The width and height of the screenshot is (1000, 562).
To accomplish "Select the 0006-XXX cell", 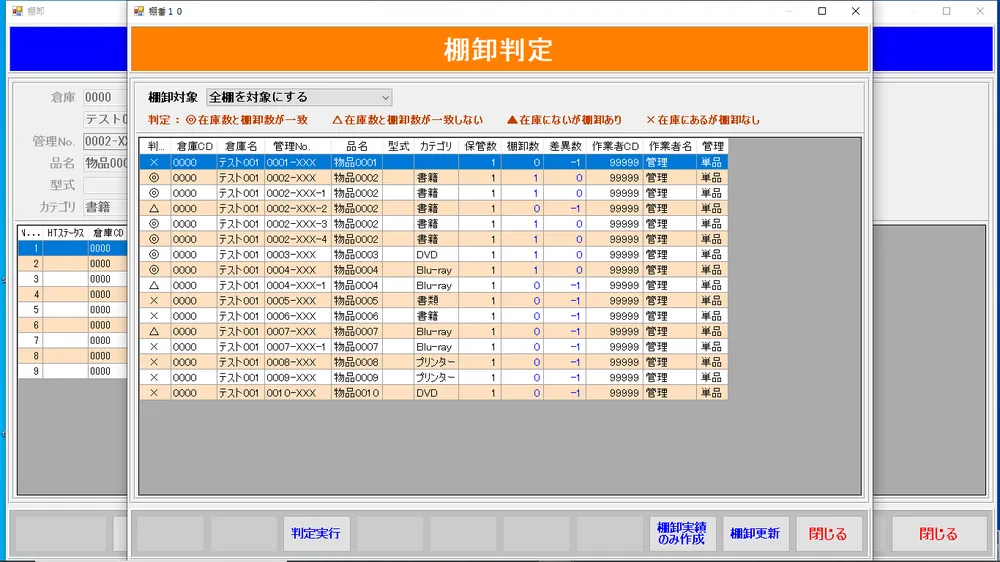I will (x=298, y=316).
